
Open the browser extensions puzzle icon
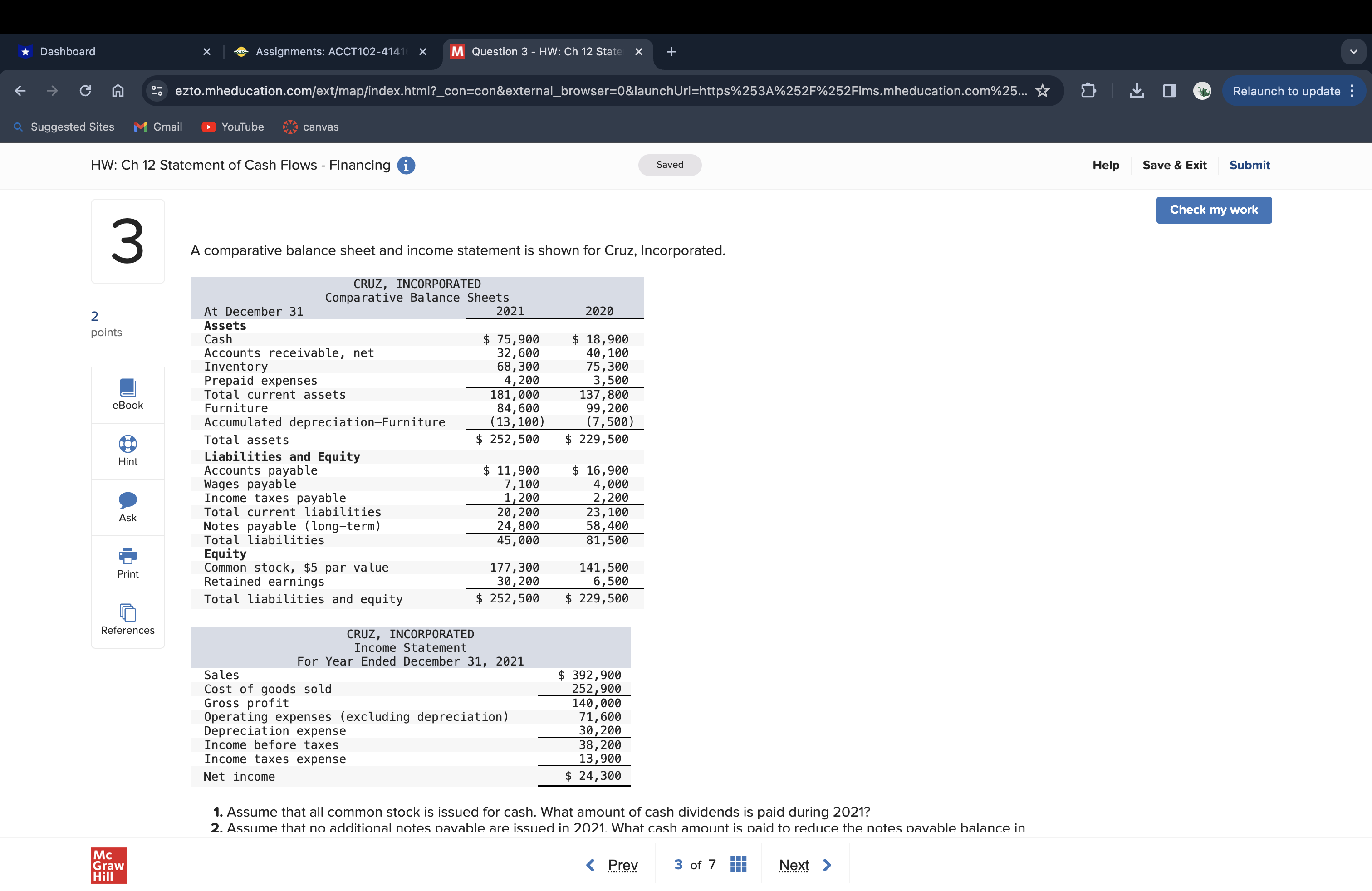click(x=1088, y=90)
